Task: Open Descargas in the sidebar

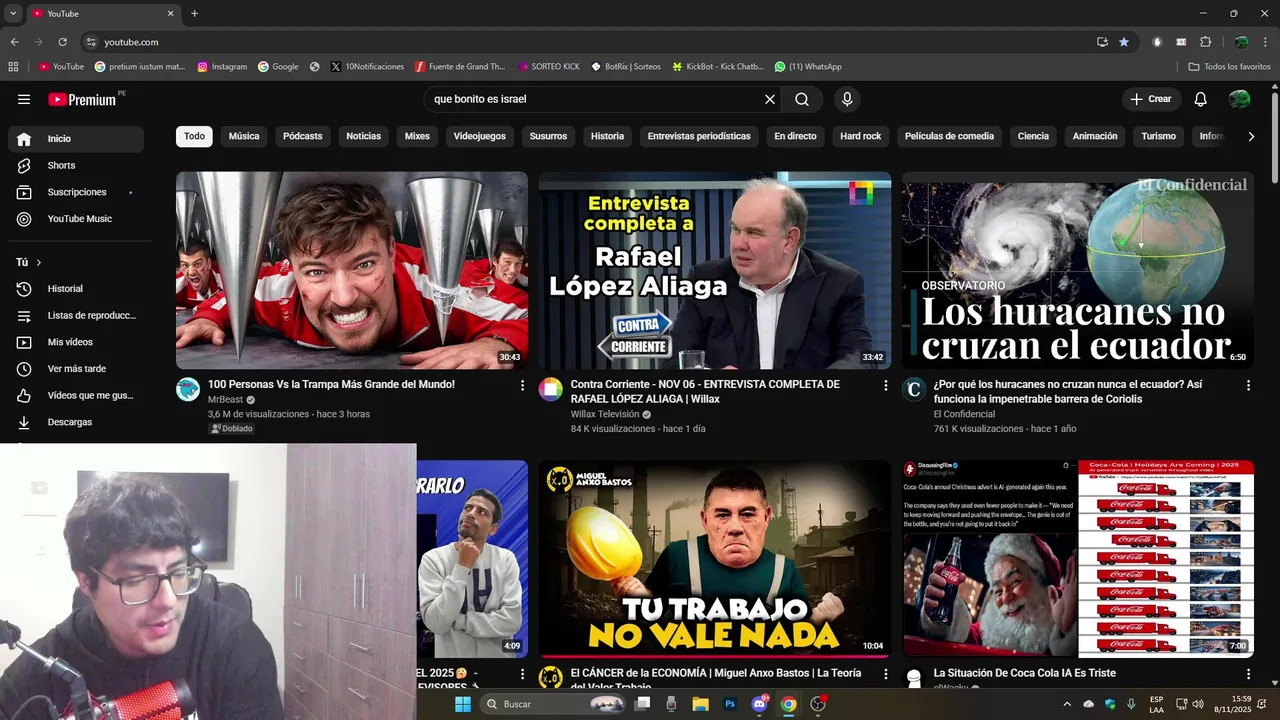Action: pos(76,422)
